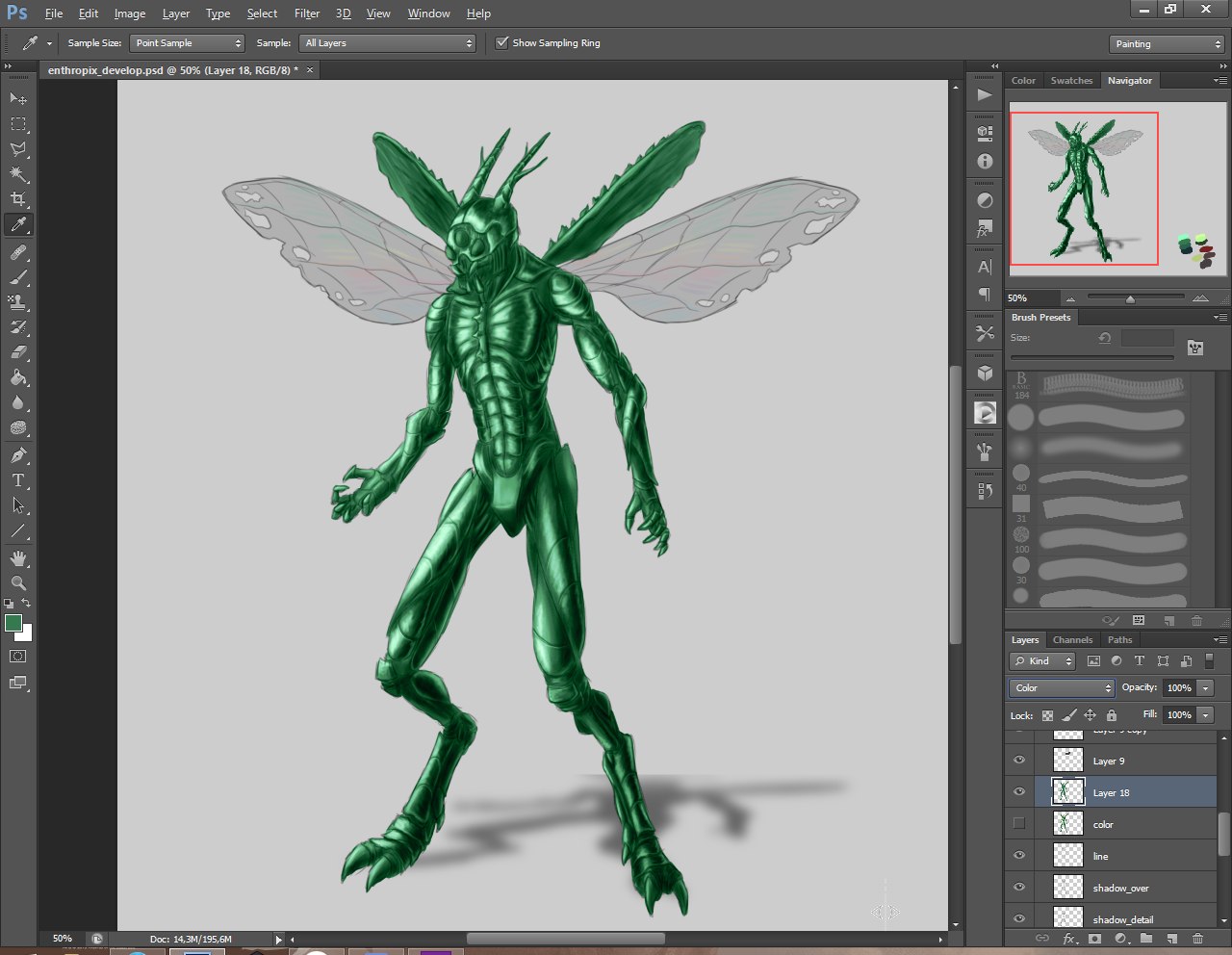1232x955 pixels.
Task: Hide the line layer
Action: coord(1019,856)
